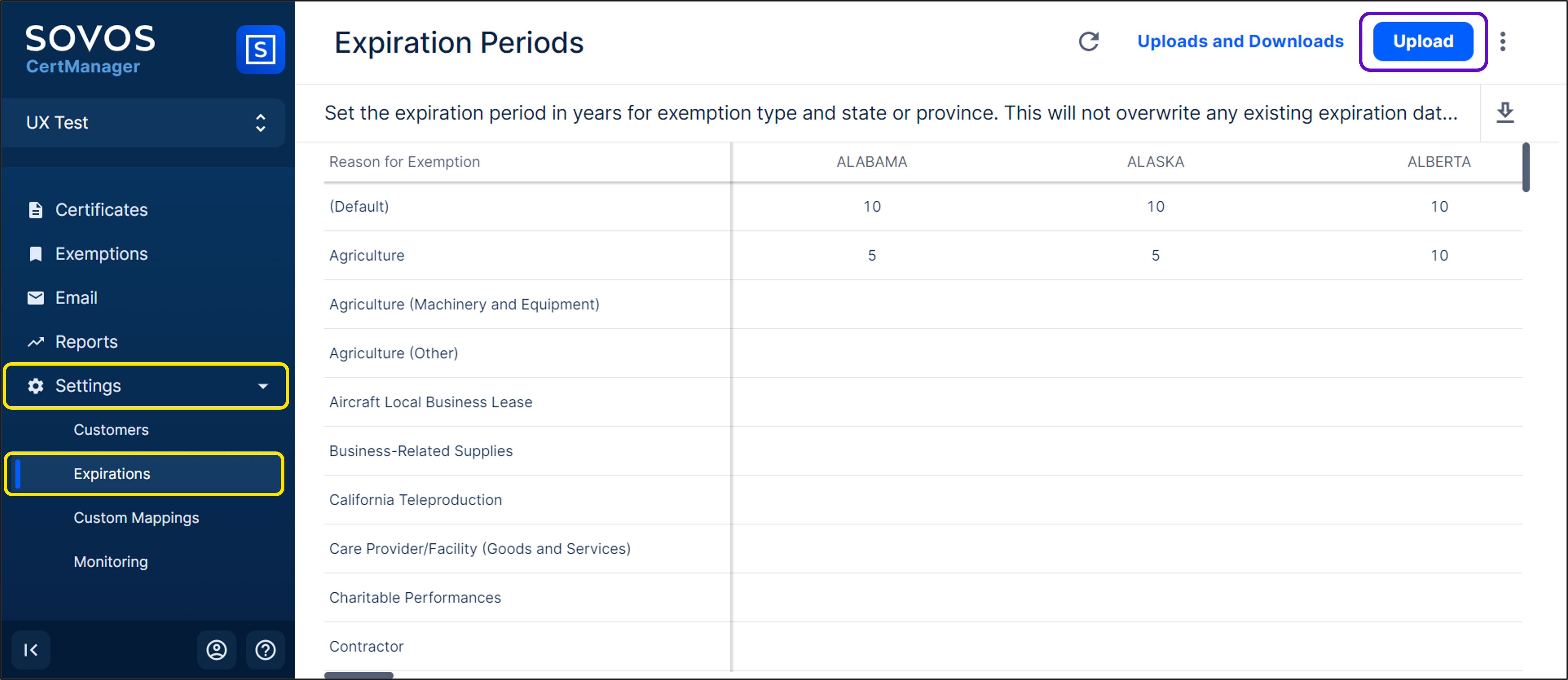The width and height of the screenshot is (1568, 680).
Task: Click the Certificates document icon
Action: [x=35, y=210]
